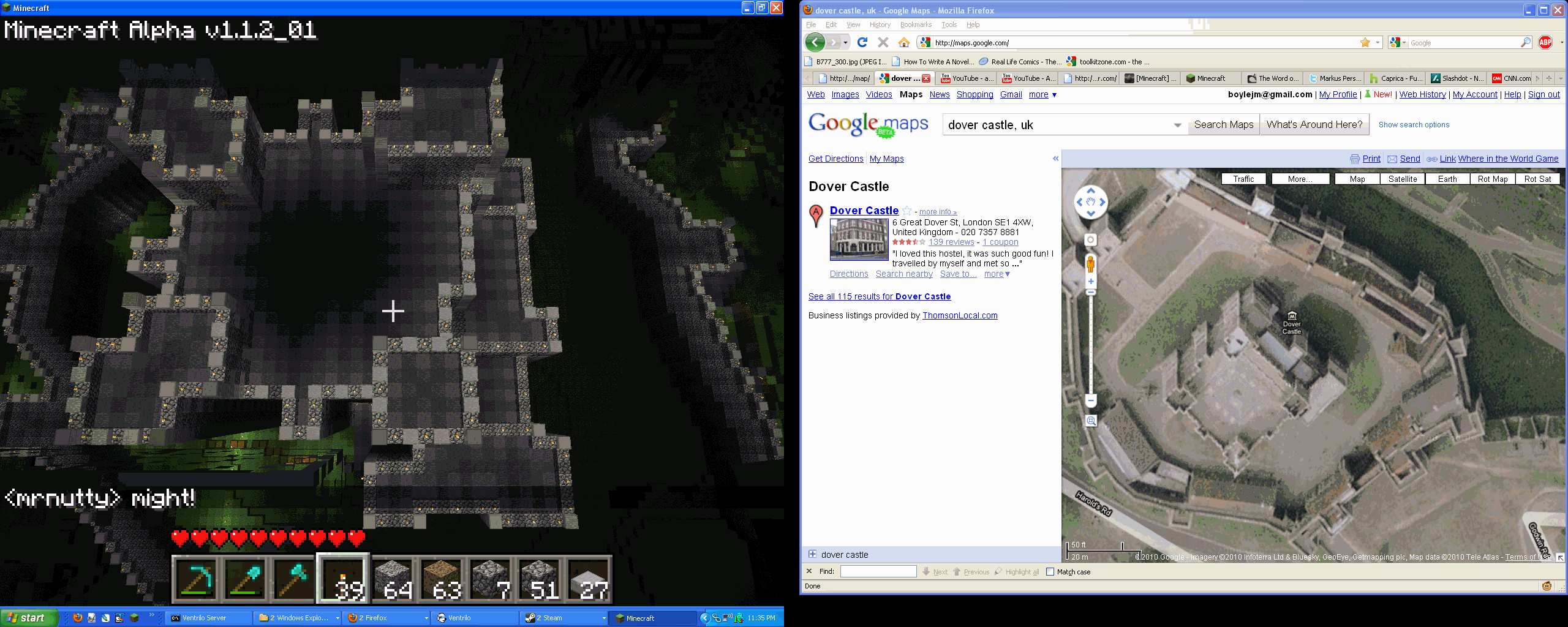This screenshot has width=1568, height=627.
Task: Select the torch hotbar slot with 39
Action: [x=343, y=579]
